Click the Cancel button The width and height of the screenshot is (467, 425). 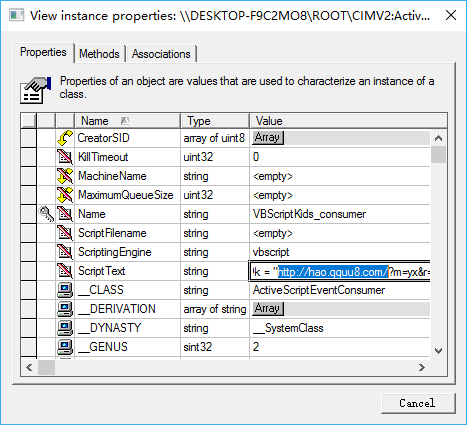click(x=418, y=403)
